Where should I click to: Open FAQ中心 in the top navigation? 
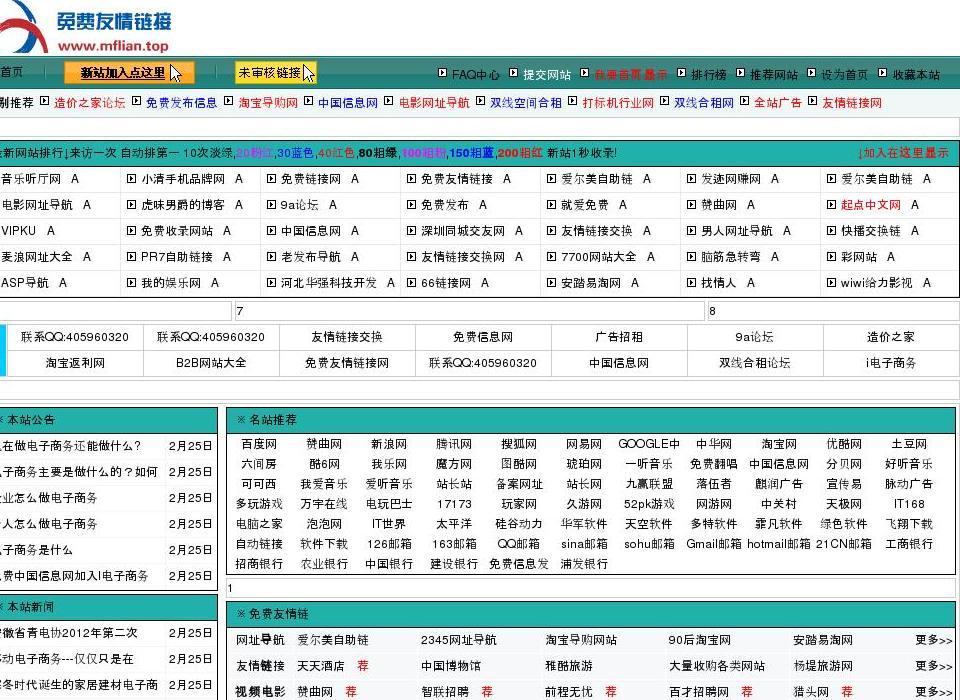coord(476,75)
